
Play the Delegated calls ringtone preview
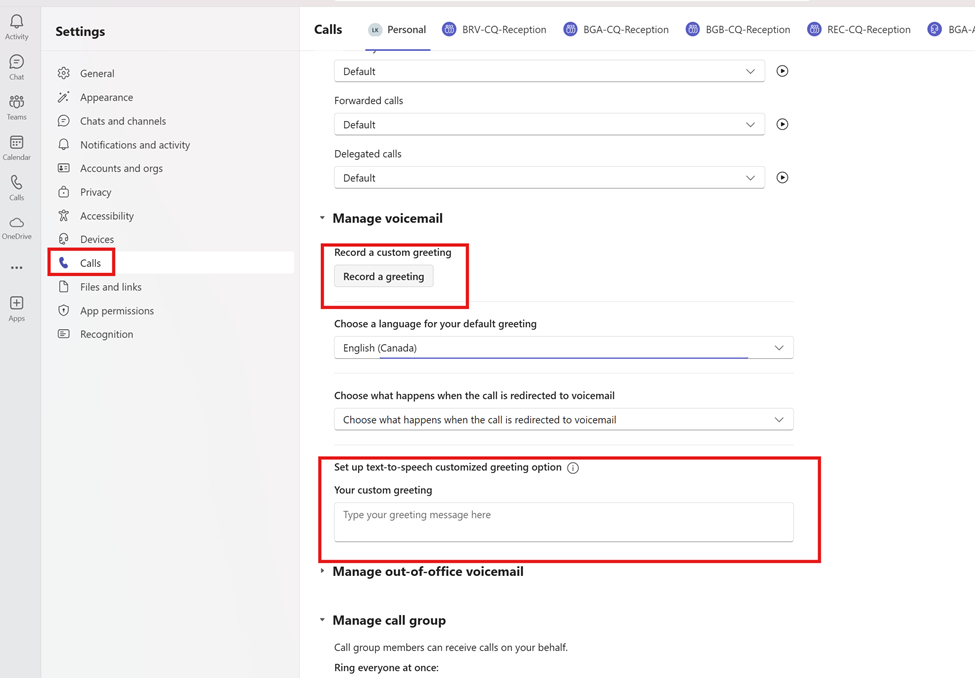(x=782, y=178)
